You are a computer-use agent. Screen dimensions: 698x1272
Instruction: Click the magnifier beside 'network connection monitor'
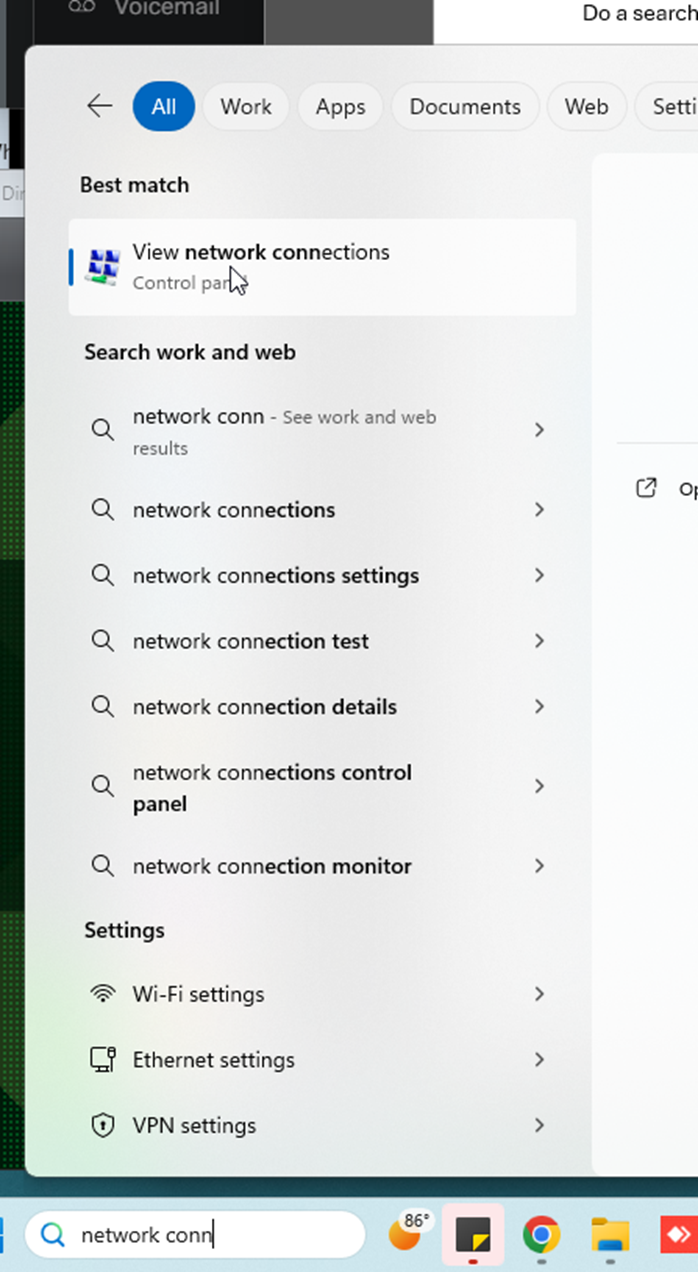[102, 866]
